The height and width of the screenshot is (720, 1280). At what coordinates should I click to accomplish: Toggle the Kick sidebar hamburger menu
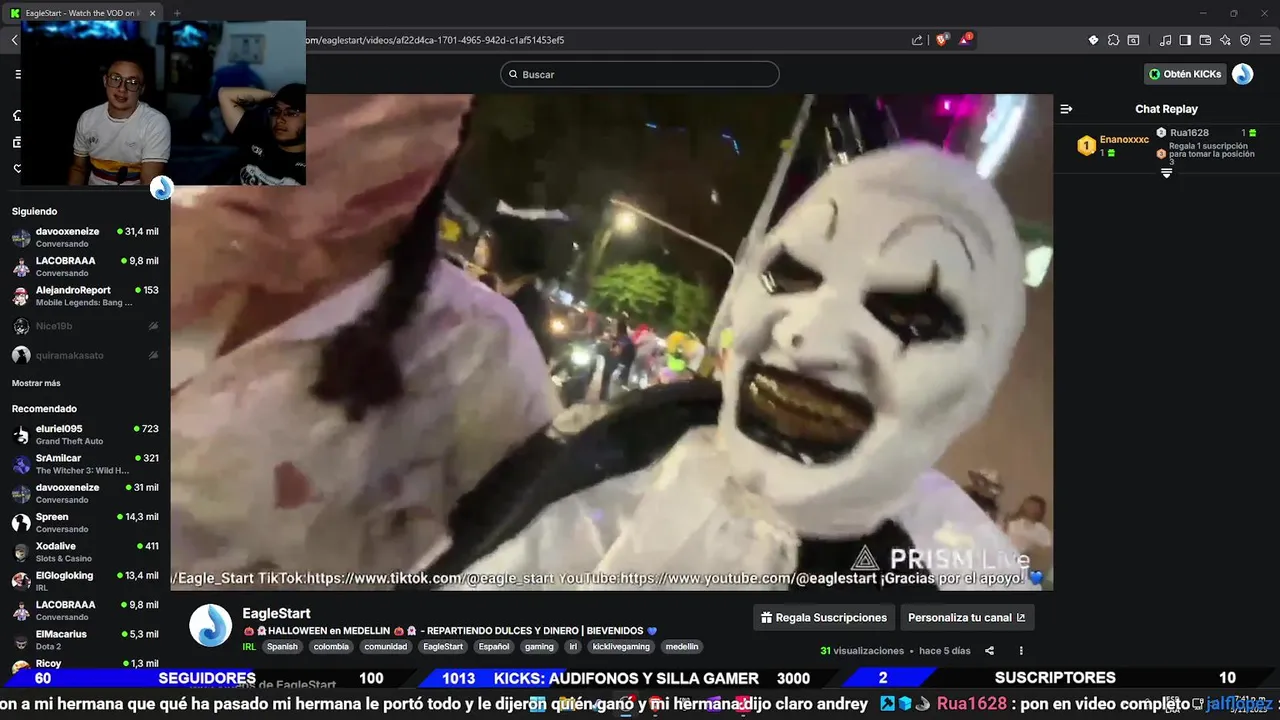18,74
